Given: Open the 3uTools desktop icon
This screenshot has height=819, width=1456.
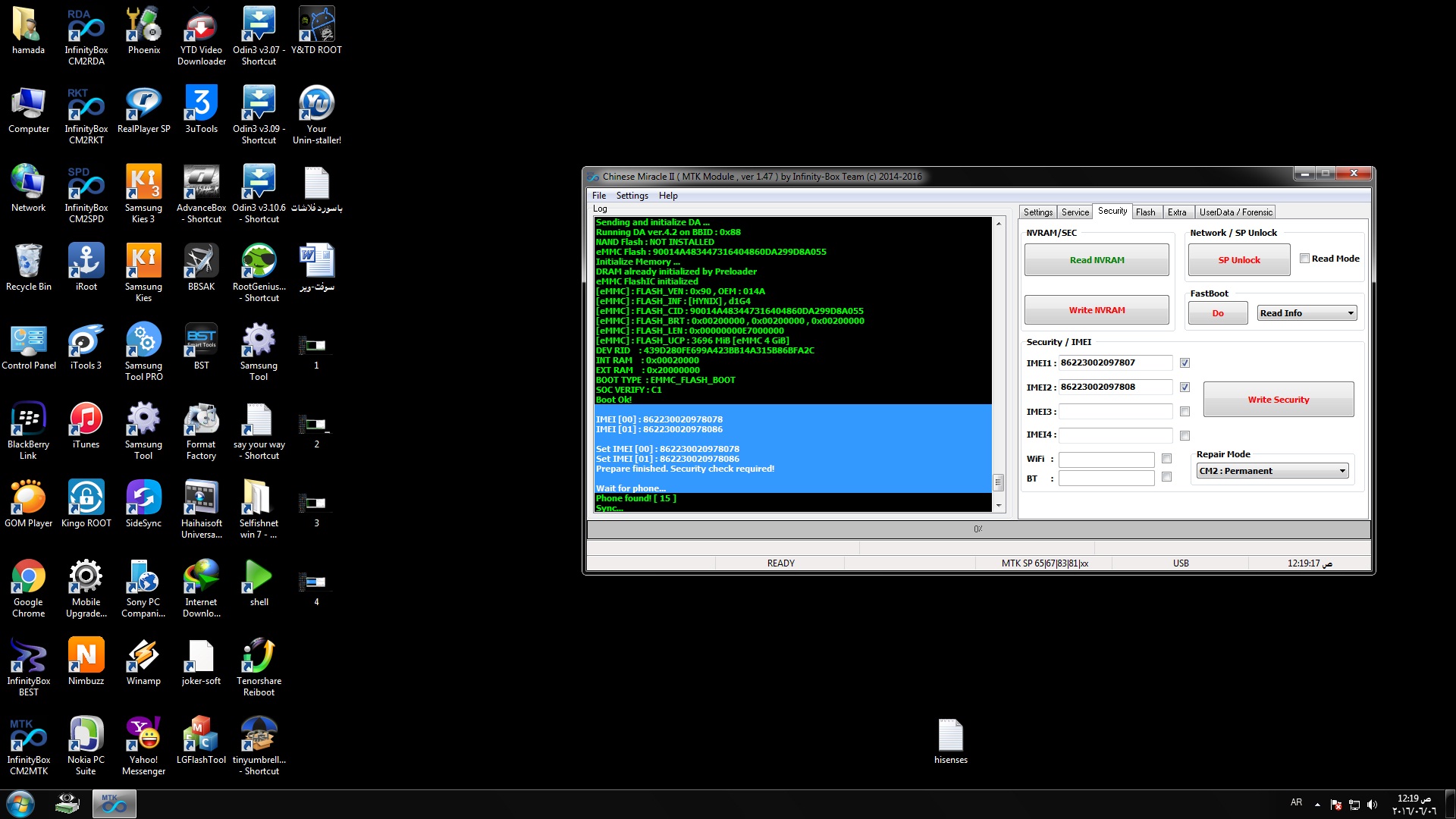Looking at the screenshot, I should pos(202,109).
